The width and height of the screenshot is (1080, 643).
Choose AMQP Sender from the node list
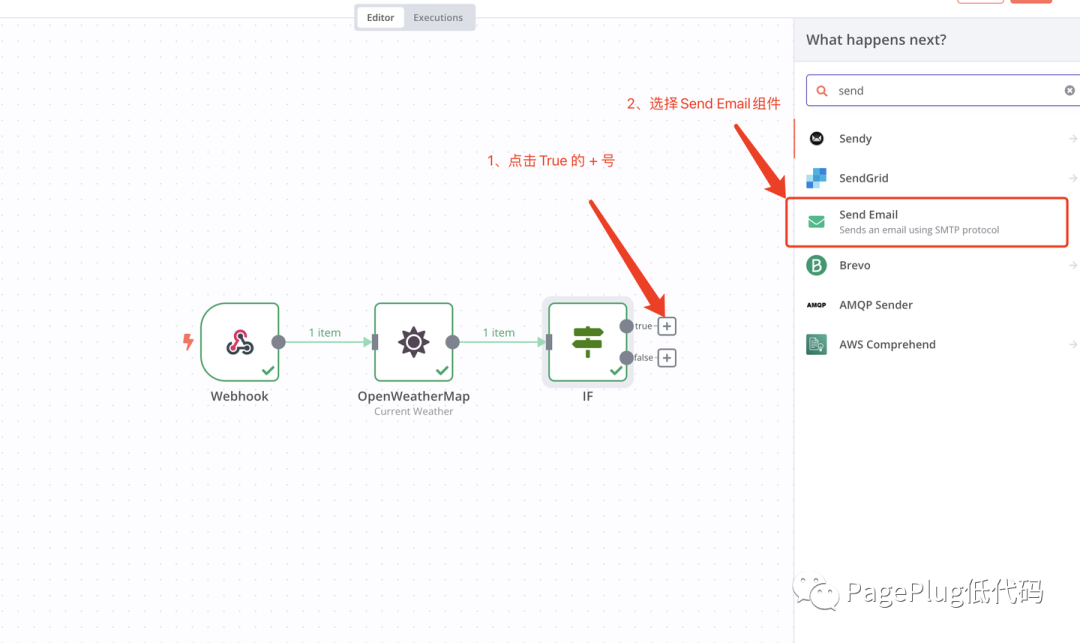937,305
